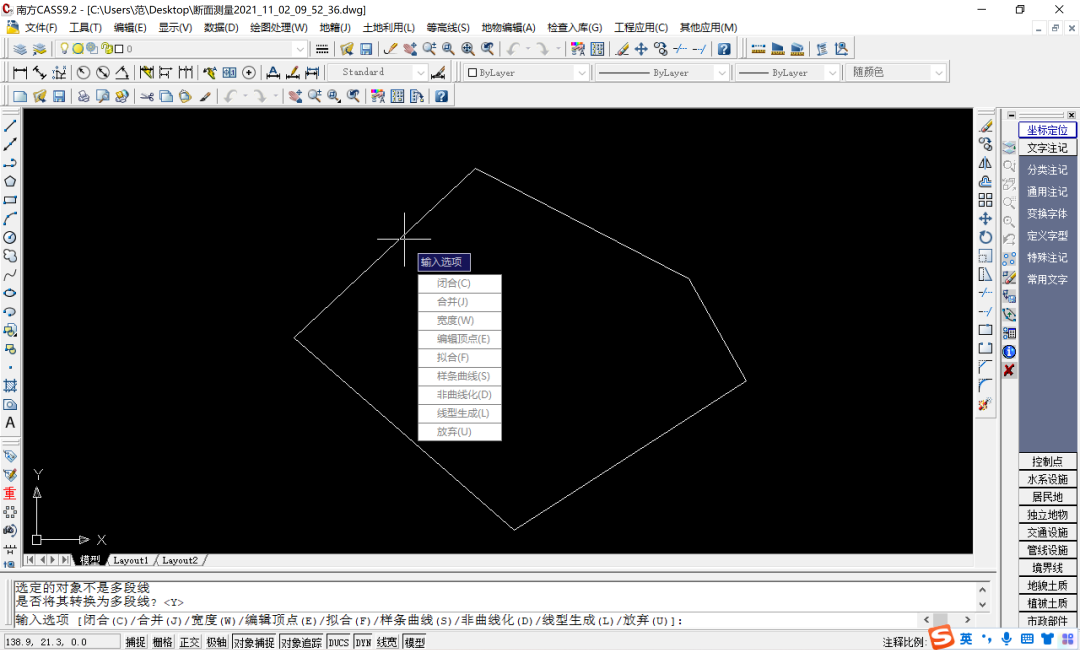The image size is (1080, 650).
Task: Open the ByLayer linetype dropdown
Action: (721, 72)
